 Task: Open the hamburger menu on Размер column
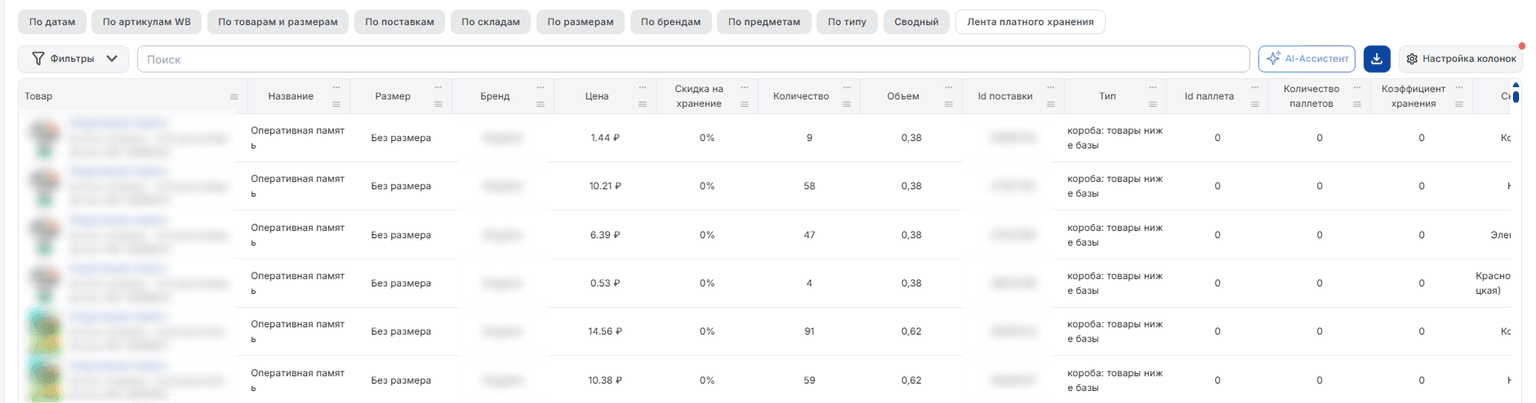click(x=438, y=104)
